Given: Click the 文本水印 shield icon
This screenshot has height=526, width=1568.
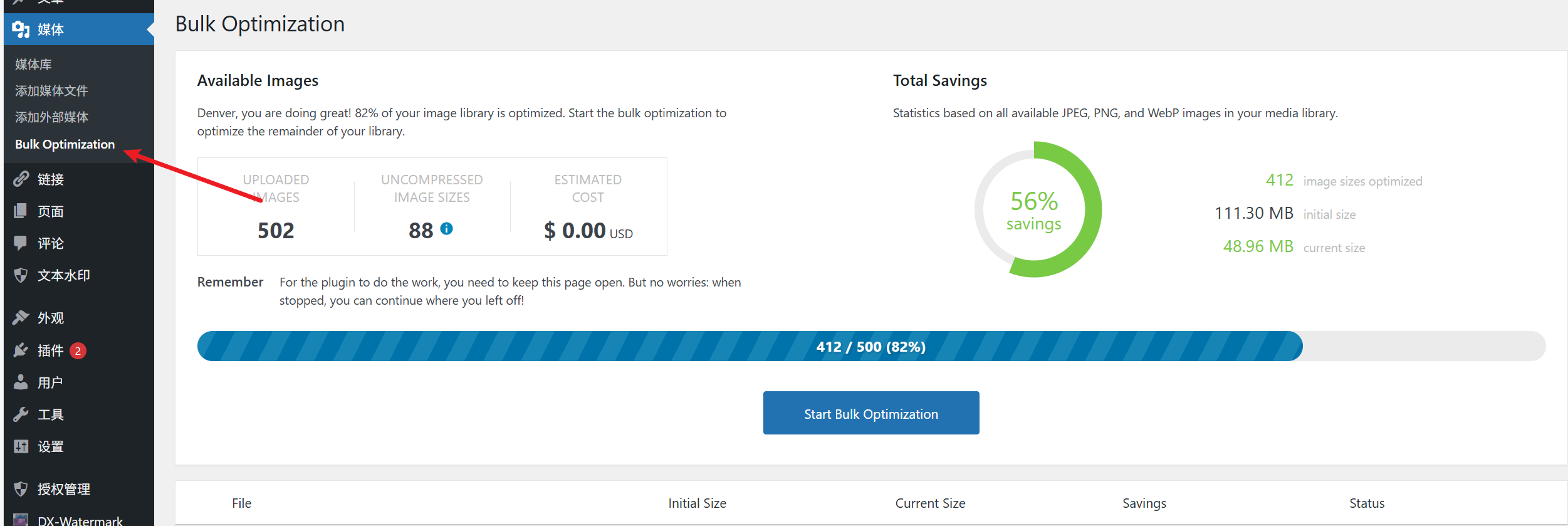Looking at the screenshot, I should [x=21, y=275].
